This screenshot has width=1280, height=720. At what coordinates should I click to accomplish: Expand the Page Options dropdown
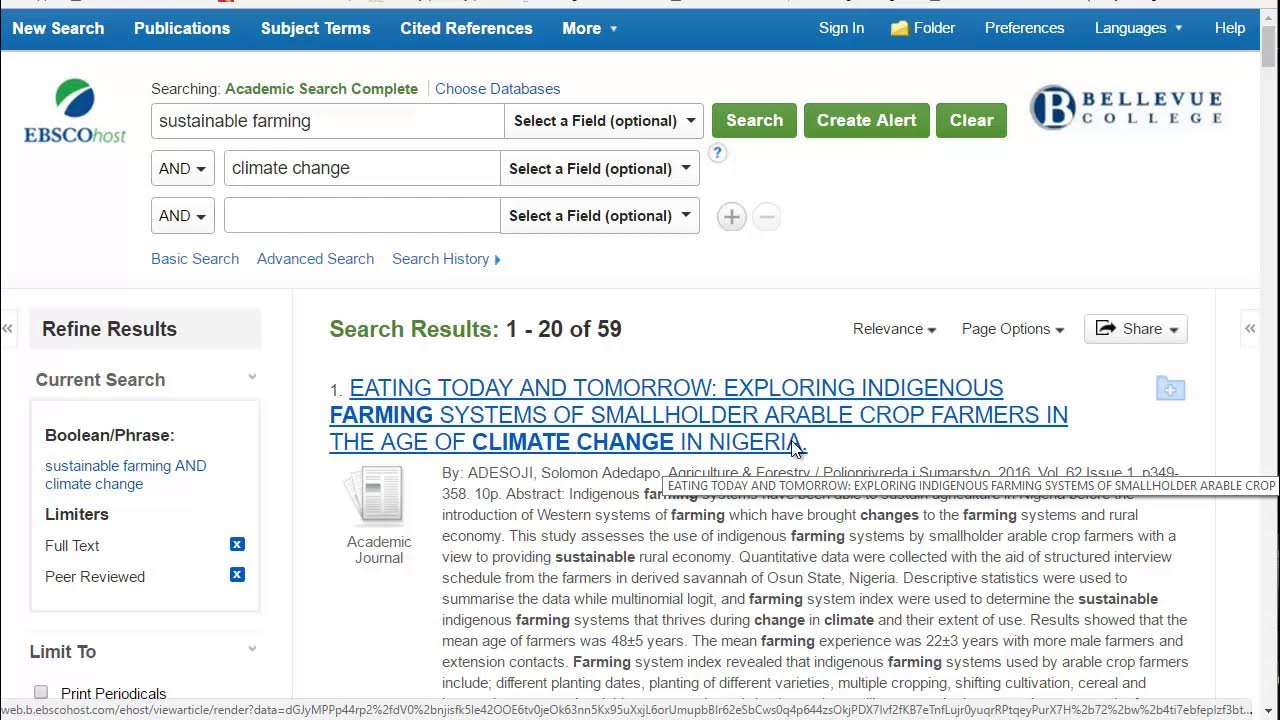[x=1012, y=329]
